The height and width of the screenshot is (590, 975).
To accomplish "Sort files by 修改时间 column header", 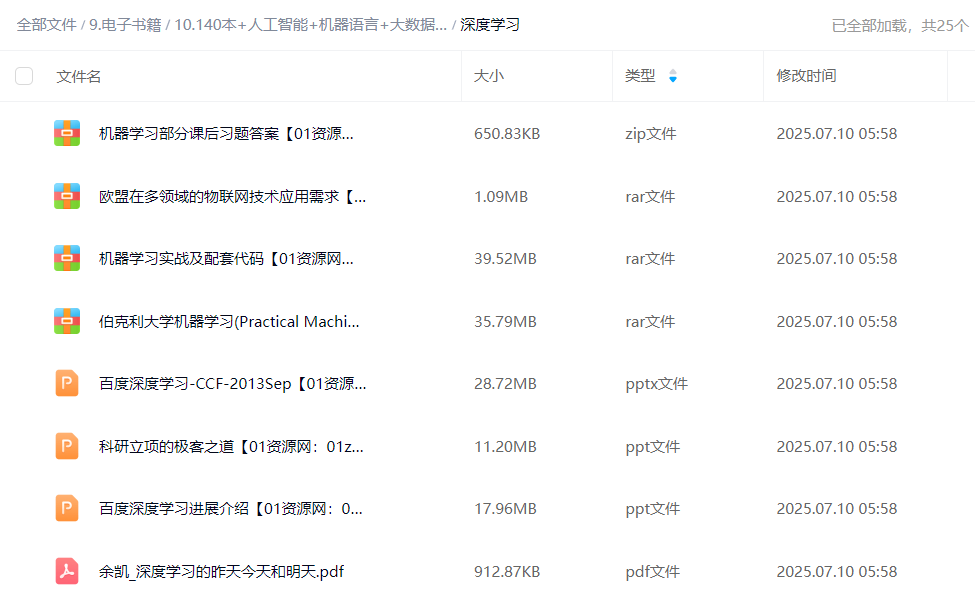I will pyautogui.click(x=806, y=76).
